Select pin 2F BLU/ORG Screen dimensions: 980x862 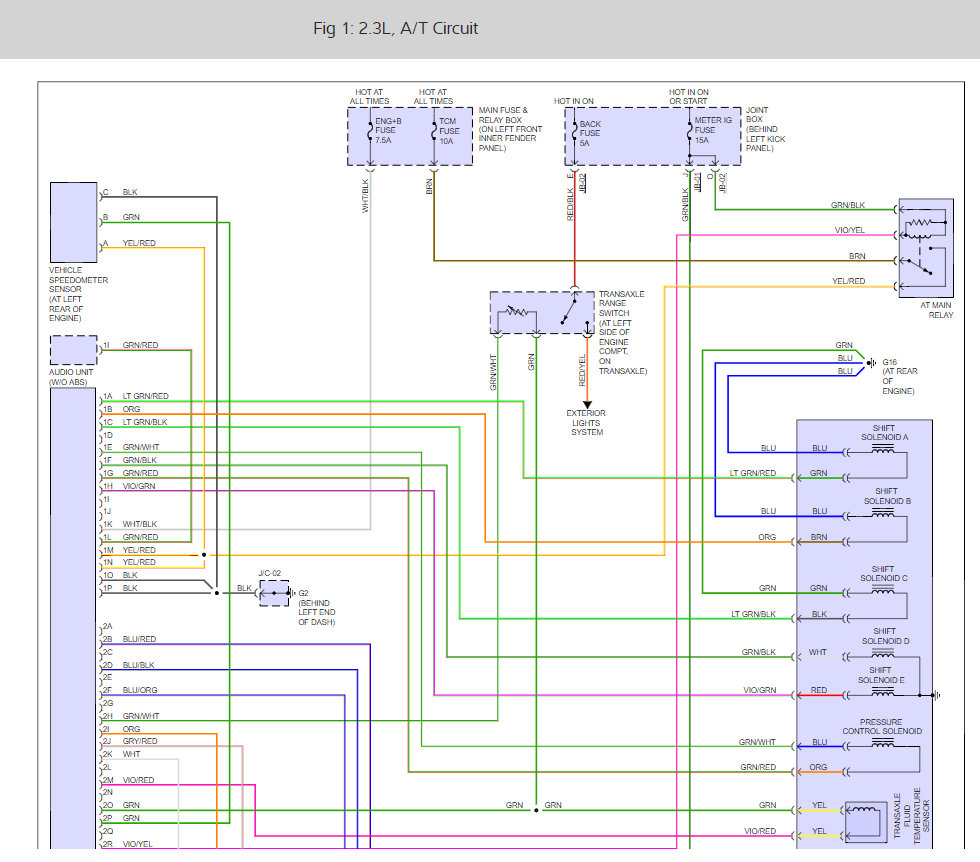pyautogui.click(x=130, y=690)
